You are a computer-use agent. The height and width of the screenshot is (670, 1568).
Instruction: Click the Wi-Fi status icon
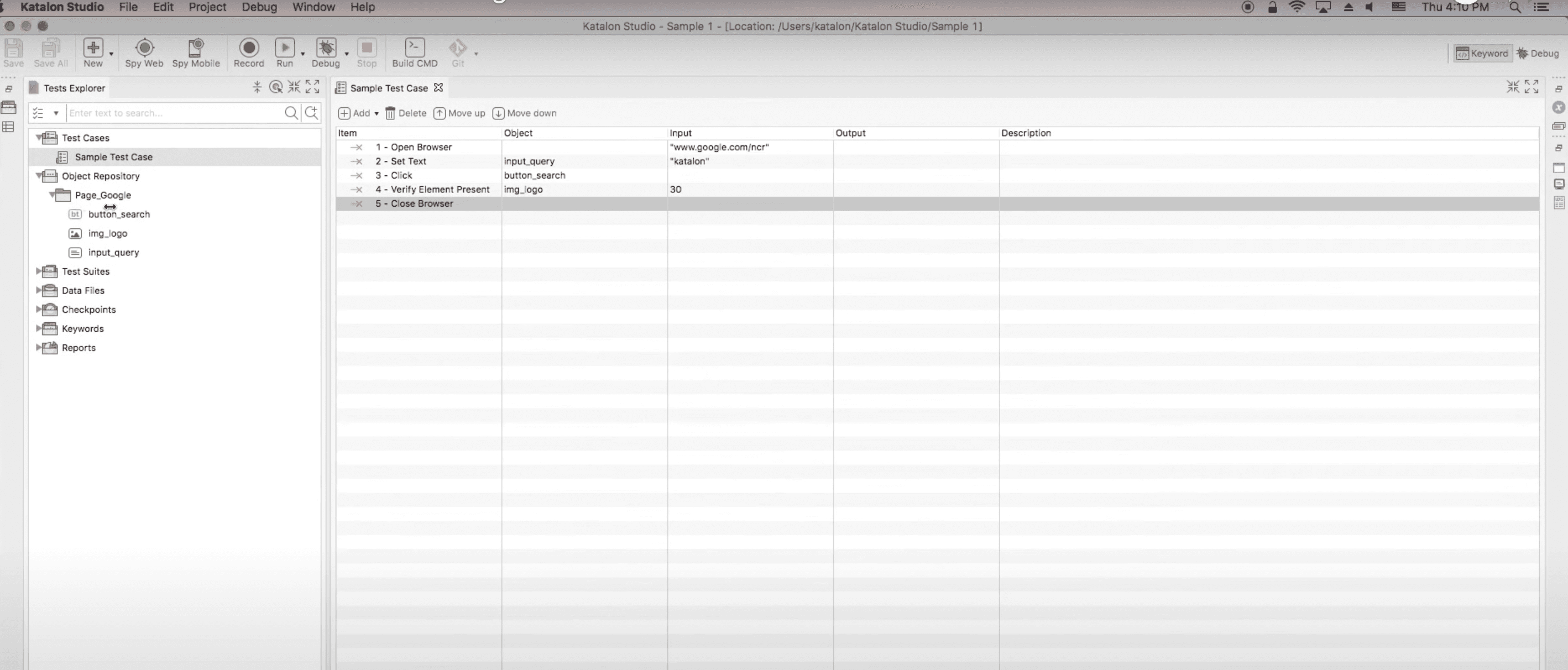1297,7
